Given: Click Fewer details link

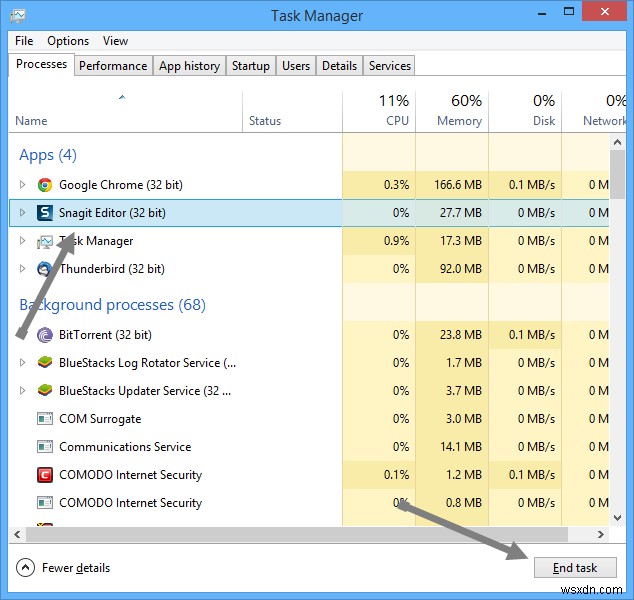Looking at the screenshot, I should click(x=76, y=568).
